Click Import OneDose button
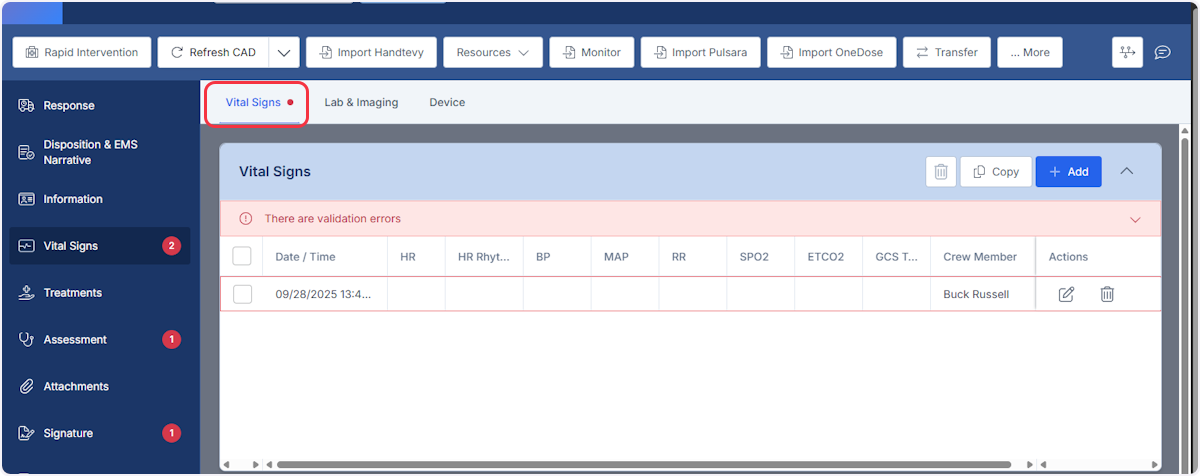The width and height of the screenshot is (1200, 476). tap(831, 52)
